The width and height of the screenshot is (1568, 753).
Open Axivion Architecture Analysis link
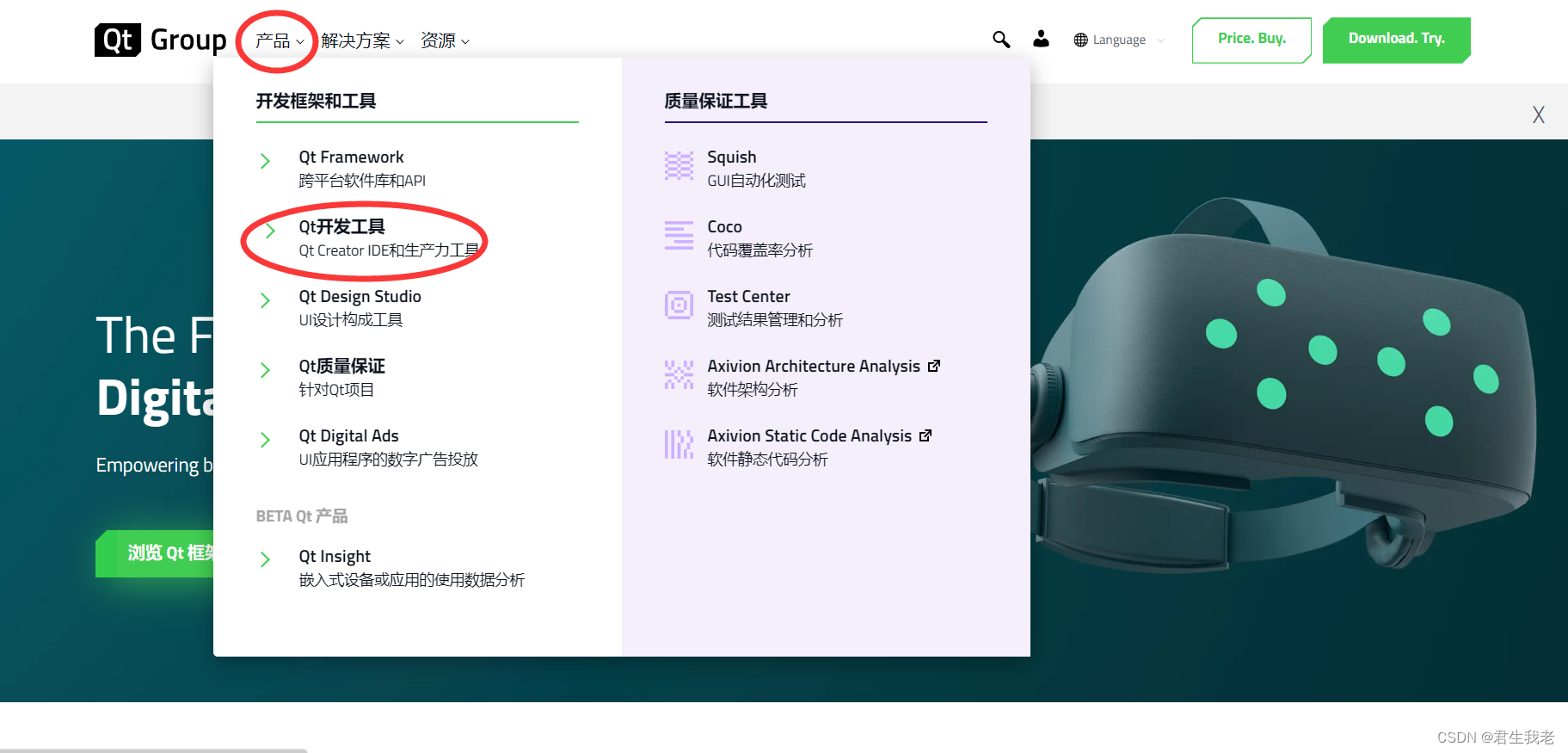click(814, 366)
